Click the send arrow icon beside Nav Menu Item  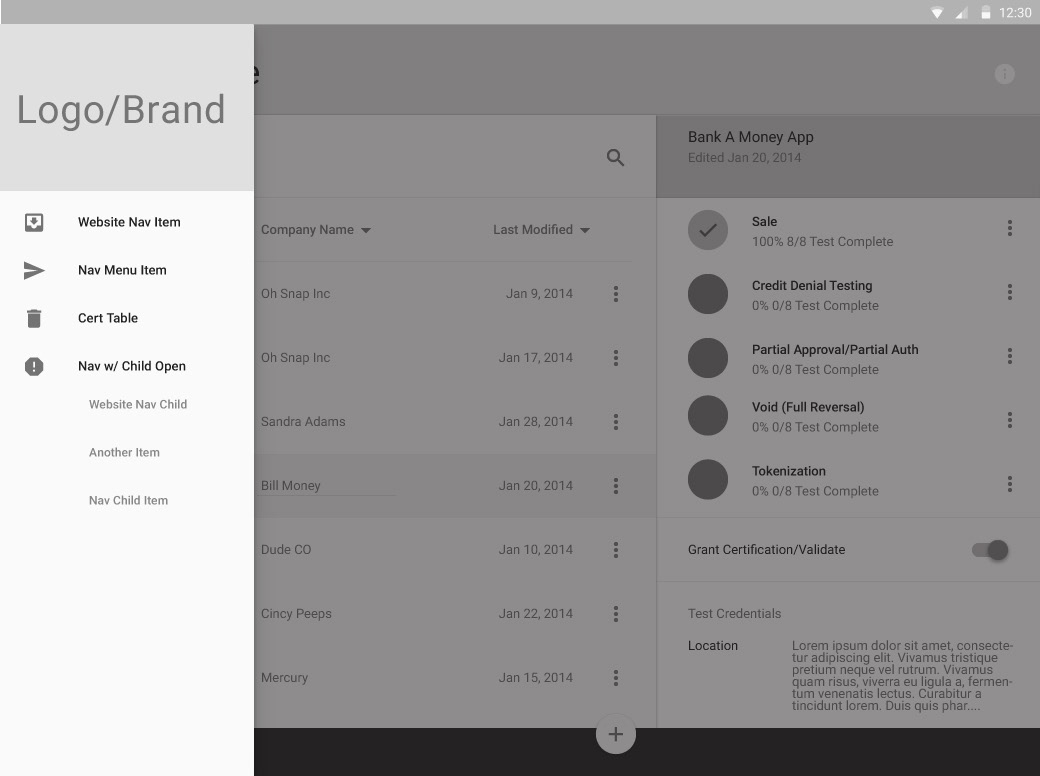click(x=34, y=271)
